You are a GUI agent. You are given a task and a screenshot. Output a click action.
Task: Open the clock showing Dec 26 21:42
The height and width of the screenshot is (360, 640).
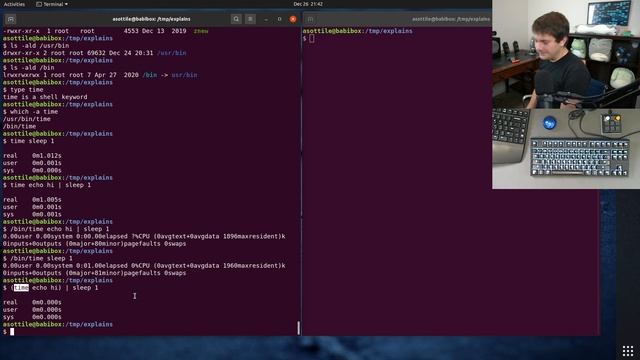pyautogui.click(x=308, y=4)
